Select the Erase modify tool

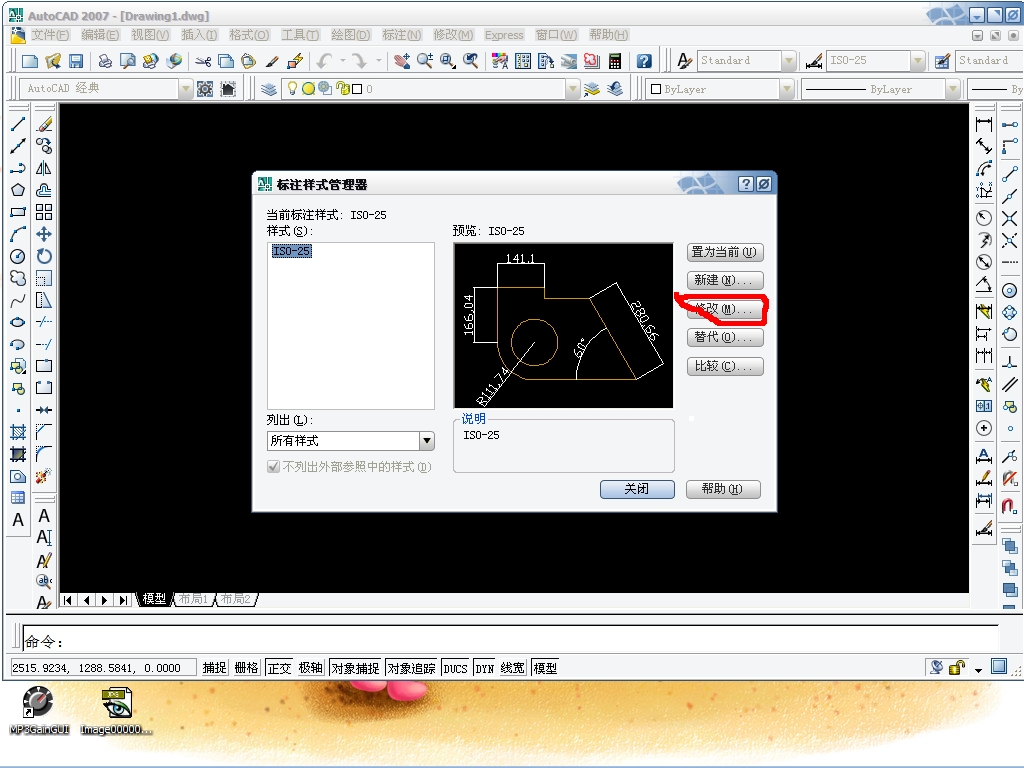44,124
